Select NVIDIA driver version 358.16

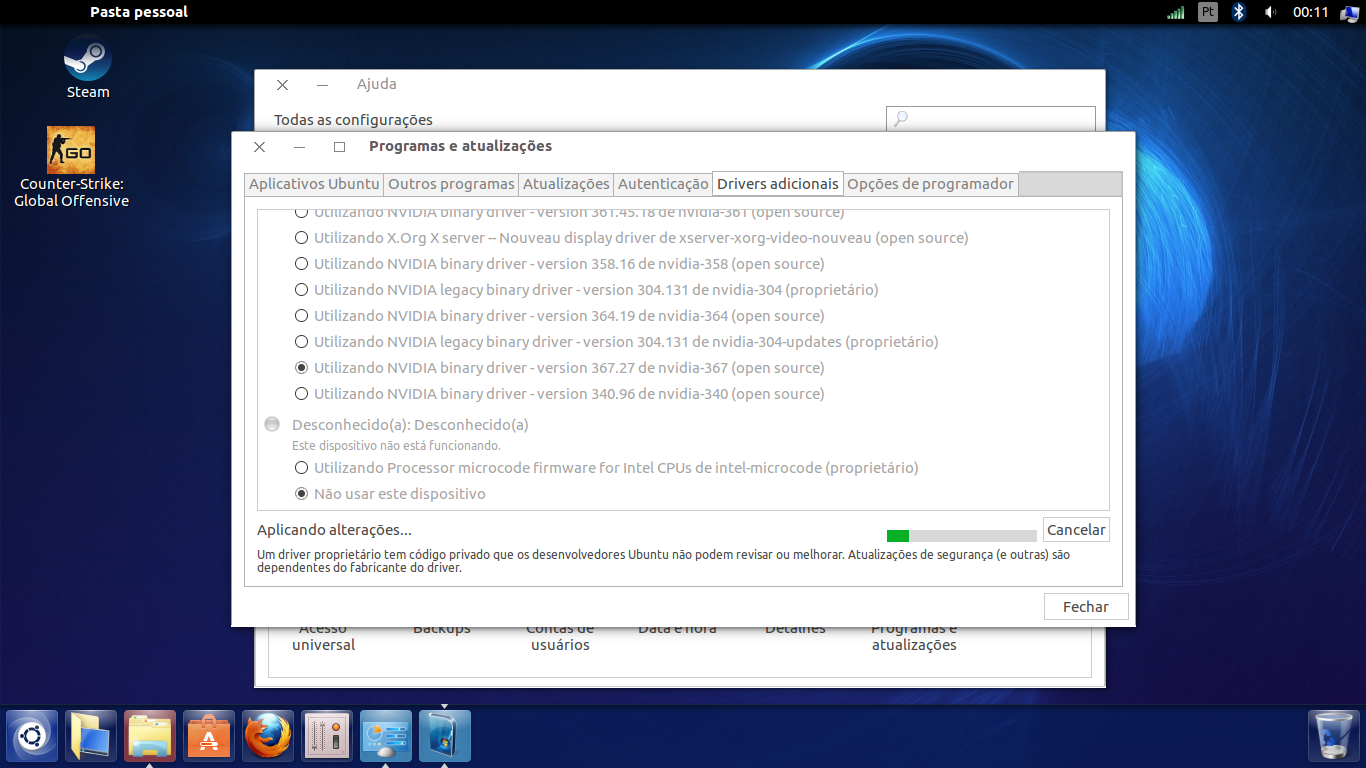(x=559, y=264)
